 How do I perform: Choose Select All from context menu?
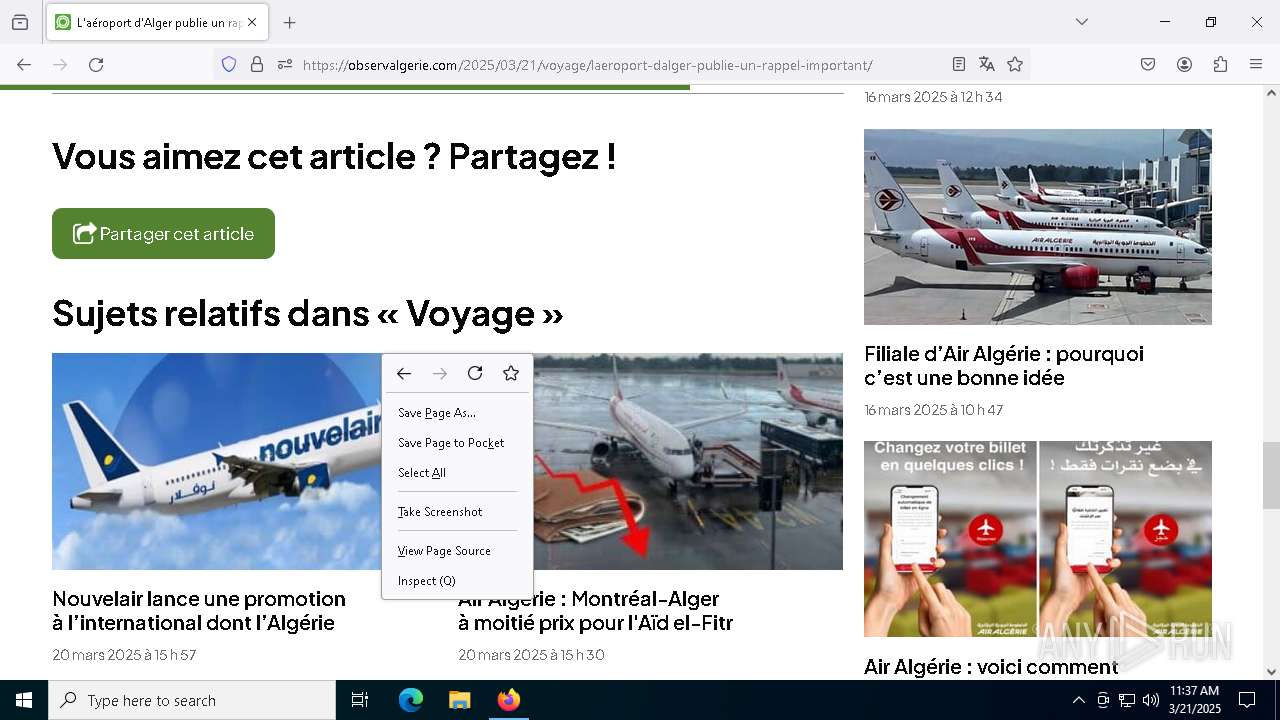tap(457, 473)
